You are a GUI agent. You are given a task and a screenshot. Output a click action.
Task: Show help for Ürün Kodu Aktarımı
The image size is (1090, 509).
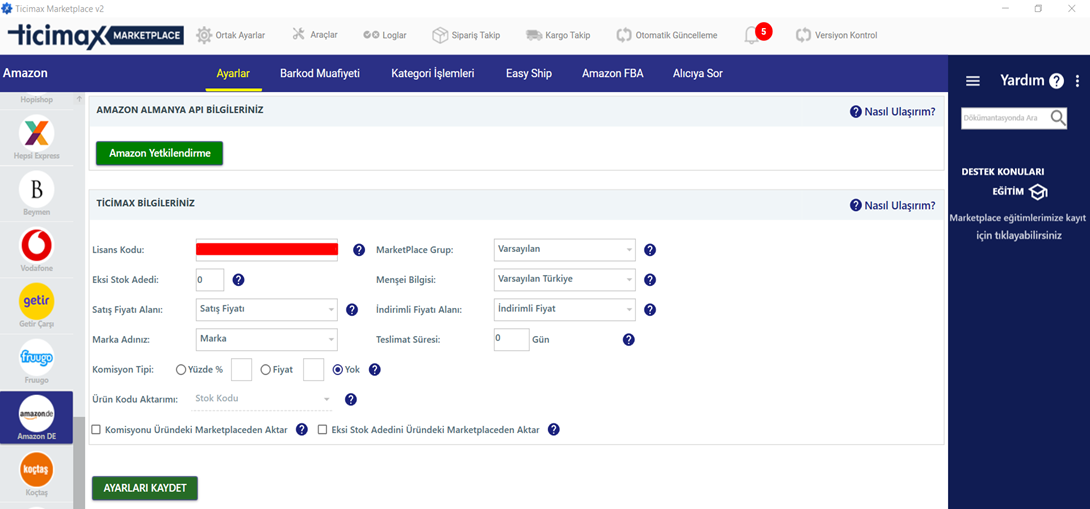coord(350,399)
